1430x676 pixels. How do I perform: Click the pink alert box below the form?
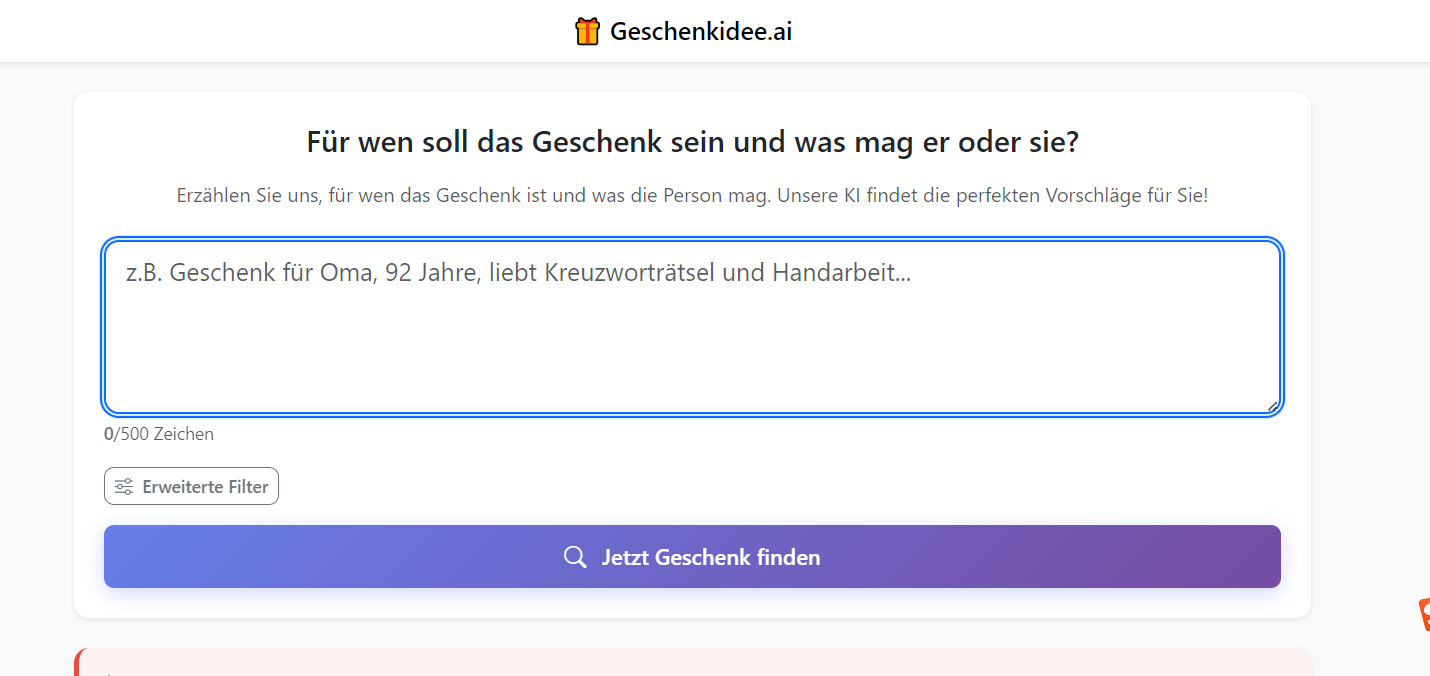692,663
